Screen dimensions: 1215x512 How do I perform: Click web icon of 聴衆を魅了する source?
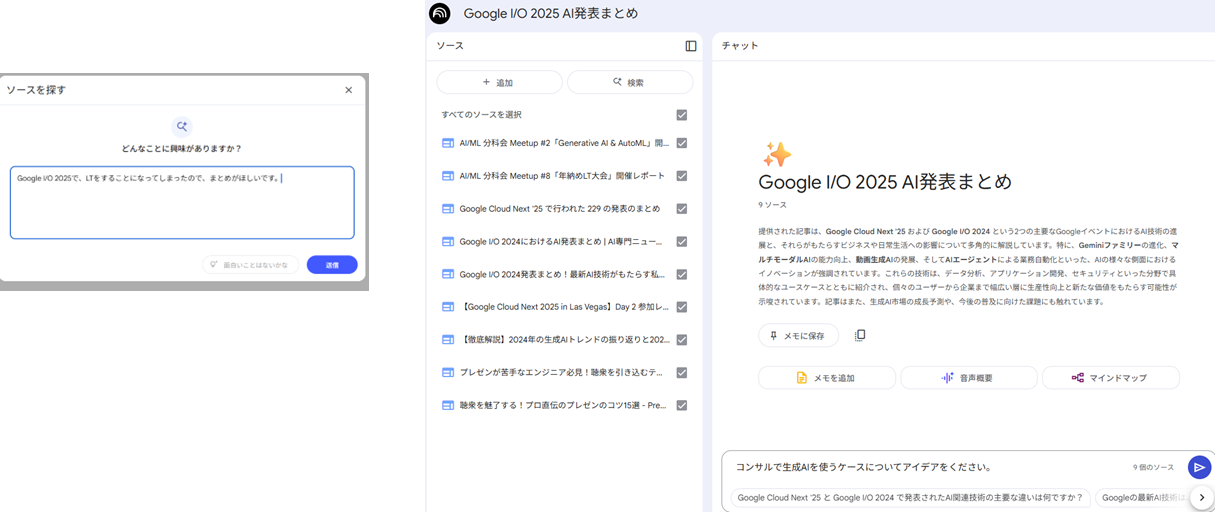tap(448, 406)
